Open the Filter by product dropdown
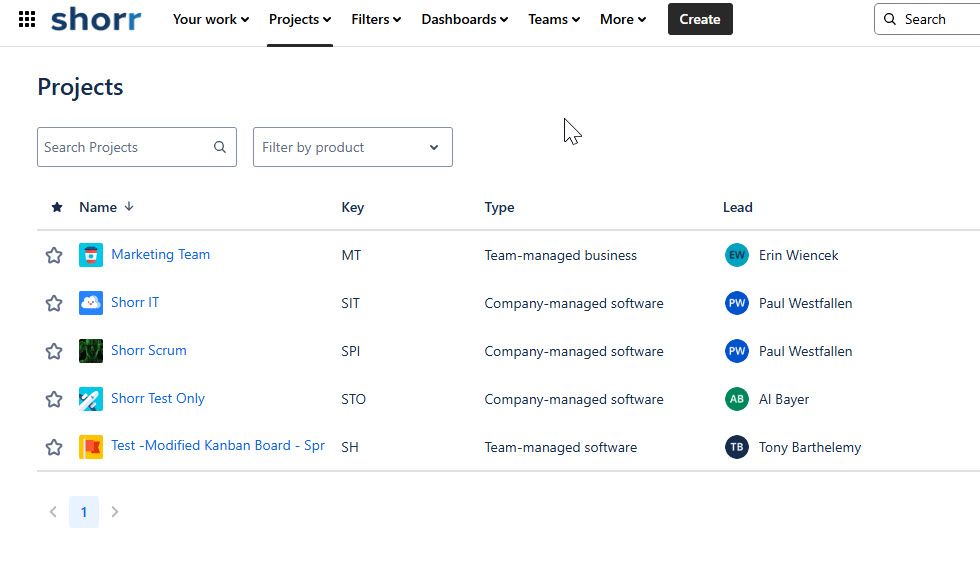Image resolution: width=980 pixels, height=570 pixels. [x=352, y=147]
